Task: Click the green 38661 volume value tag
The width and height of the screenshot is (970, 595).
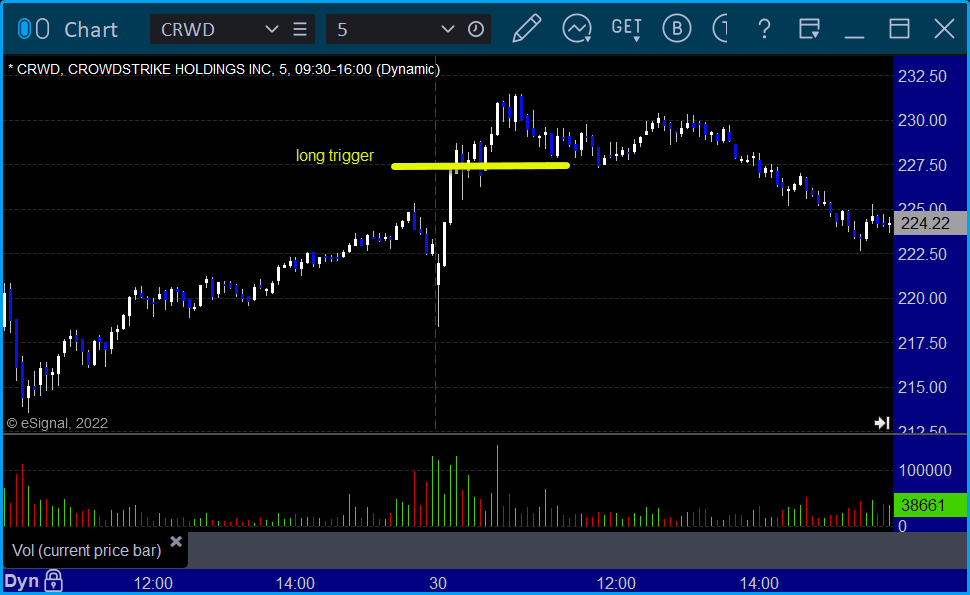Action: coord(930,505)
